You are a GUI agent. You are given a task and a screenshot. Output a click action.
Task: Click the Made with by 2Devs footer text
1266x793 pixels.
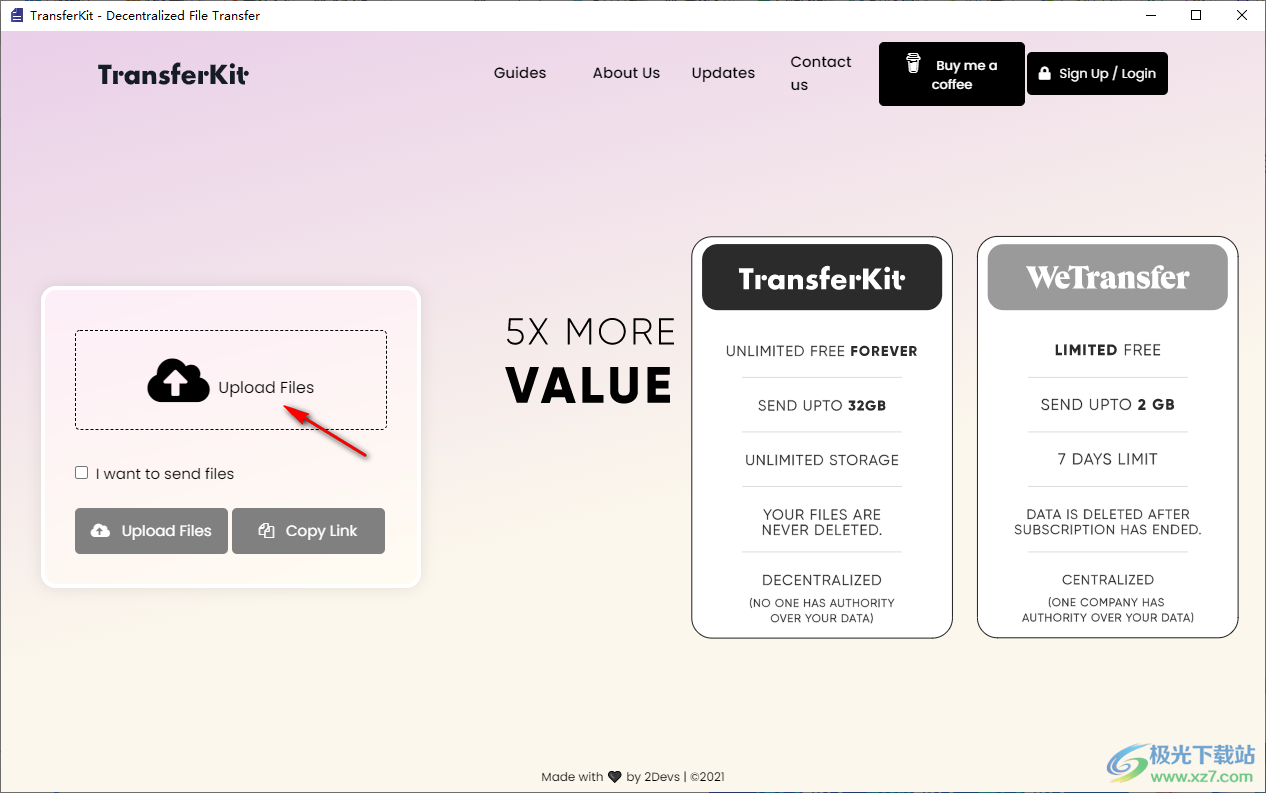[633, 777]
